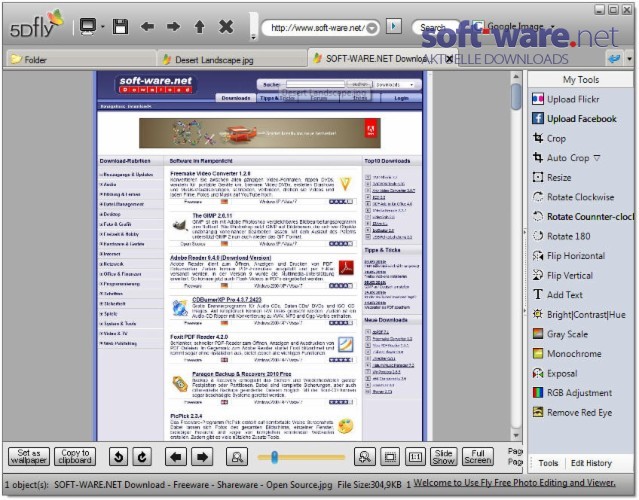
Task: Zoom in with right magnifier button
Action: coord(365,457)
